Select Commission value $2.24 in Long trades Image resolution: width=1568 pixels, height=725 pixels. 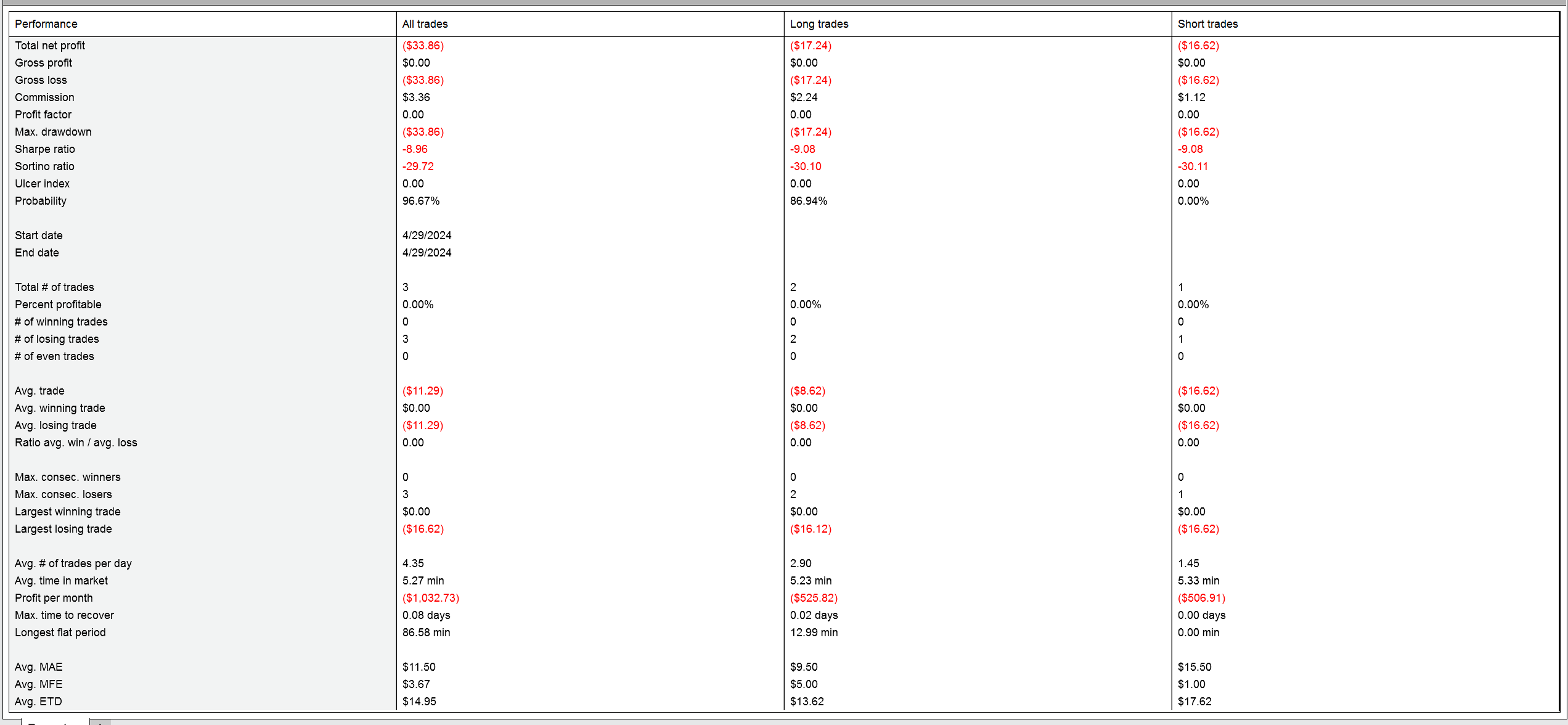[804, 97]
